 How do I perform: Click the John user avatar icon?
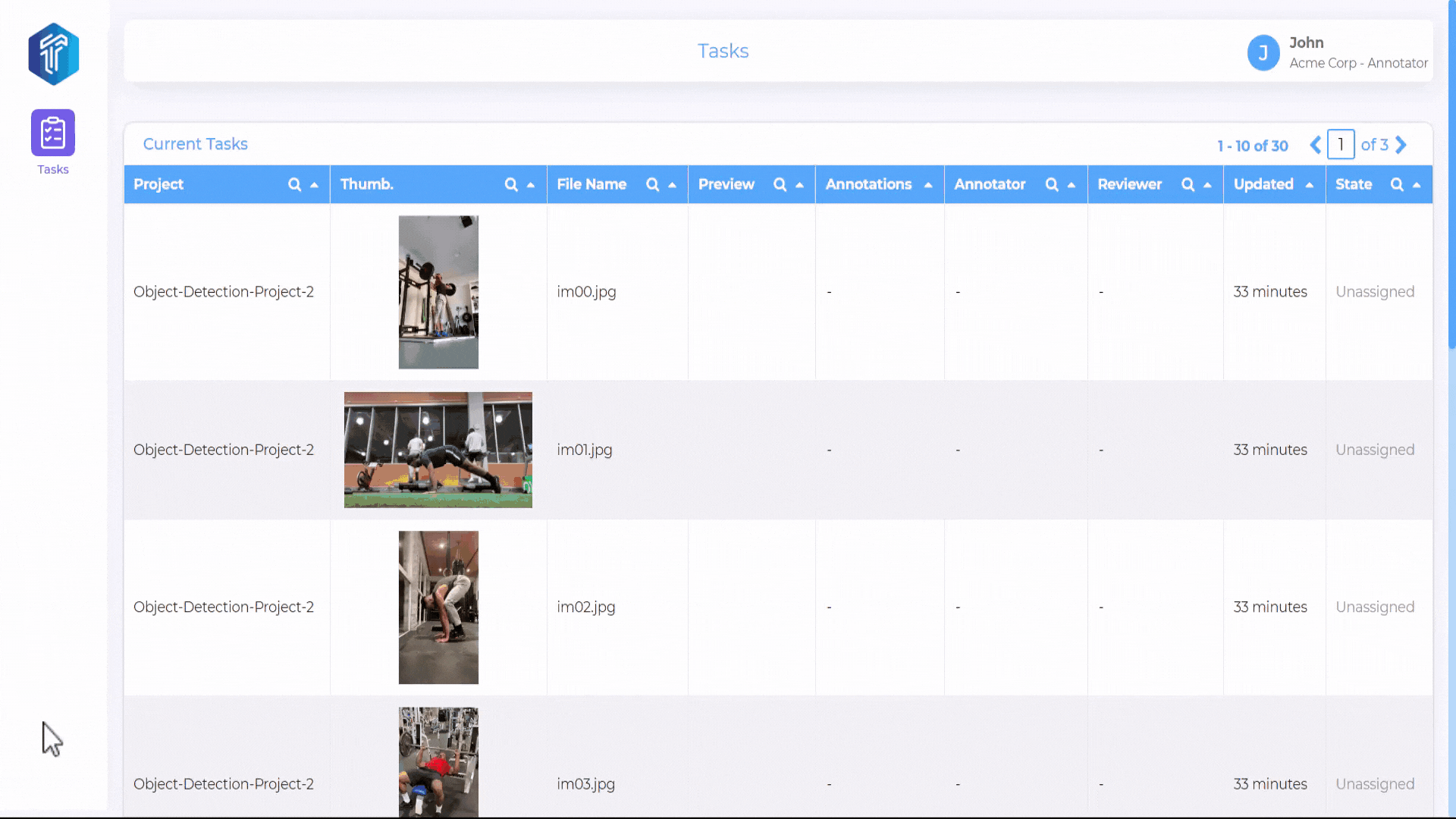[1263, 53]
